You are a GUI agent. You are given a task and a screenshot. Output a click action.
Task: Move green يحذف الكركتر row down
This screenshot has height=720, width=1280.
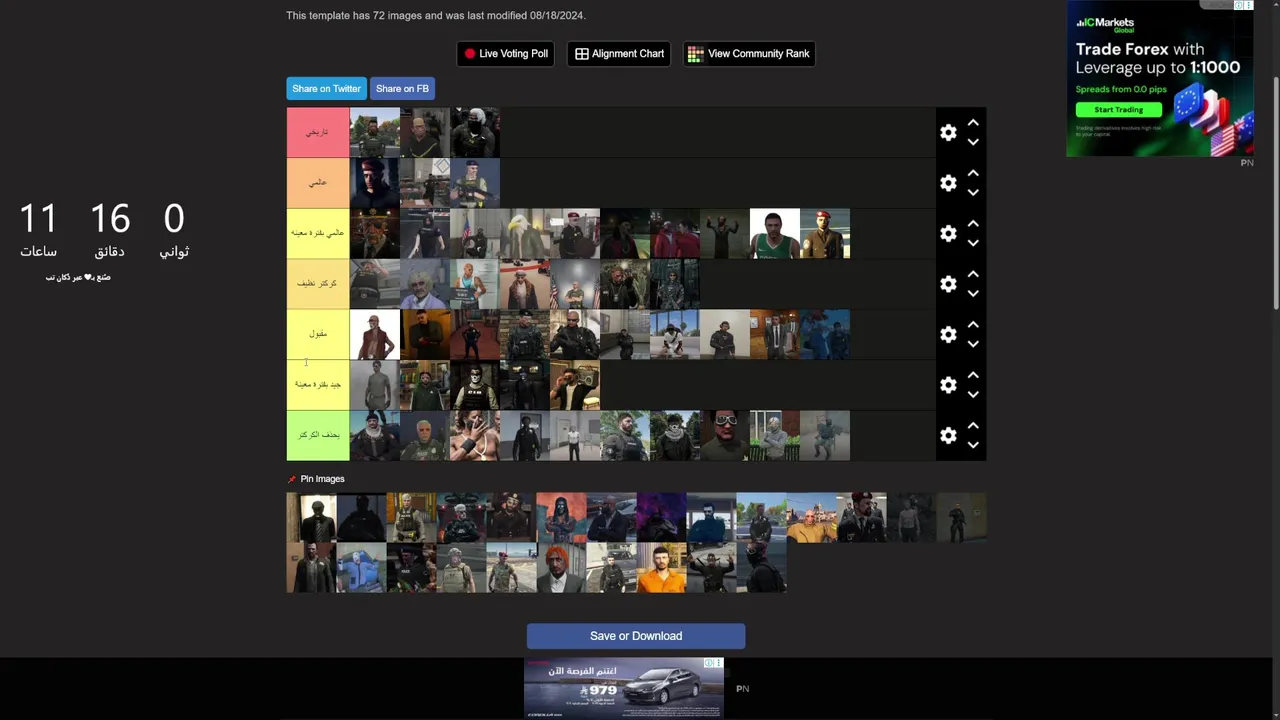(973, 445)
